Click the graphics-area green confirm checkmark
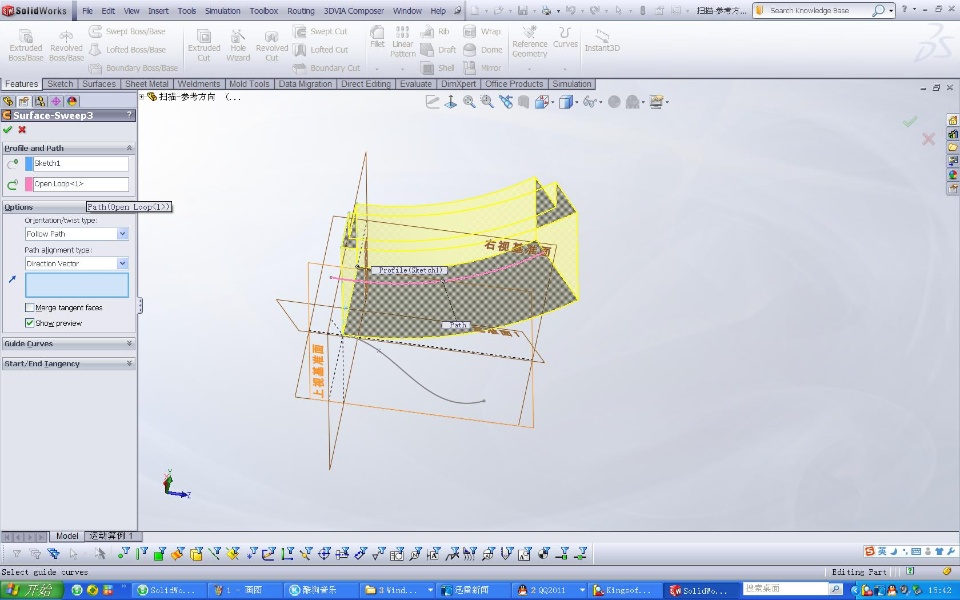The image size is (960, 600). [910, 121]
